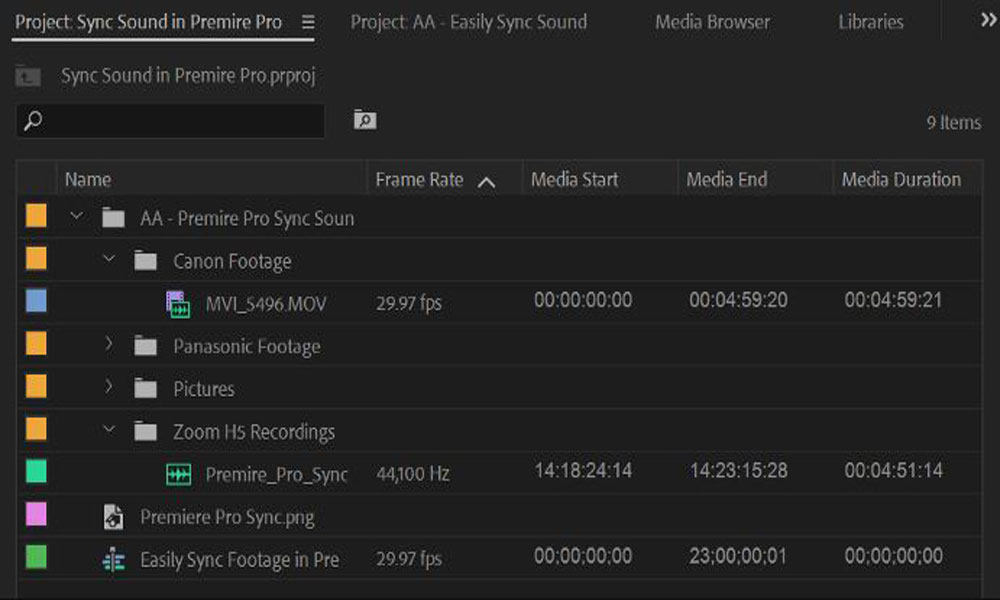Select the AA - Premire Pro Sync Soun bin
The image size is (1000, 600).
point(247,219)
